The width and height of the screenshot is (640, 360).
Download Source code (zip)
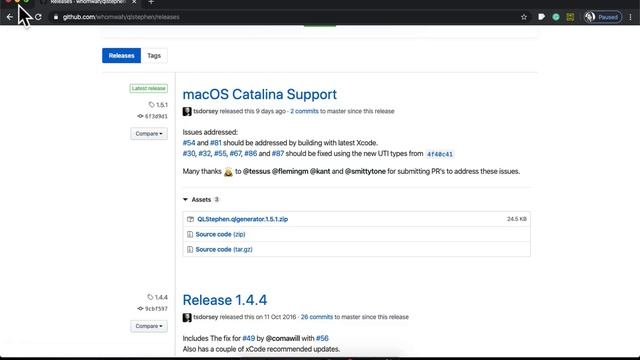pos(220,234)
